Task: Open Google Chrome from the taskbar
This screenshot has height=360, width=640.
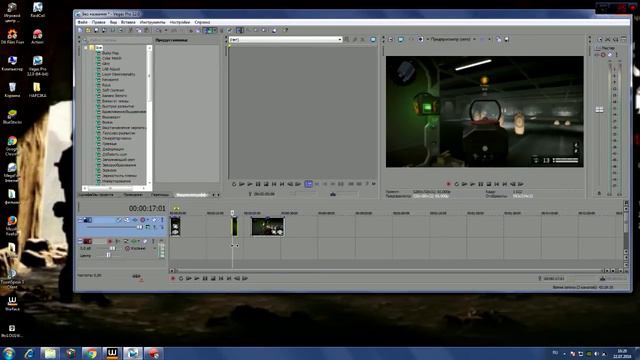Action: coord(91,353)
